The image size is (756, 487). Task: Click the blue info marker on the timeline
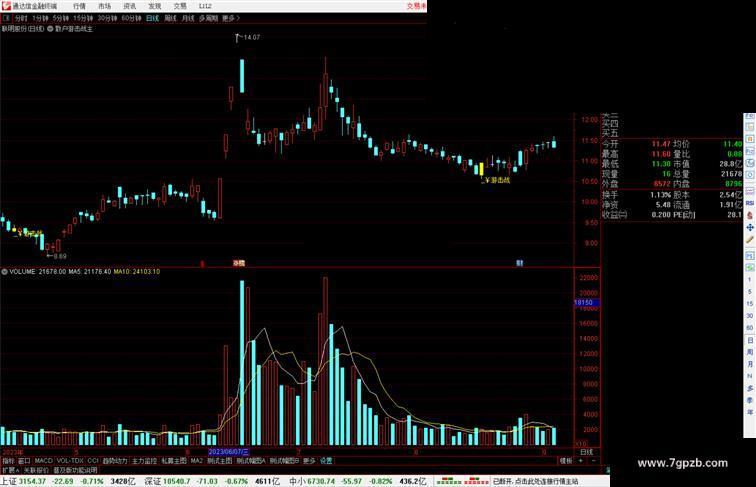tap(520, 263)
